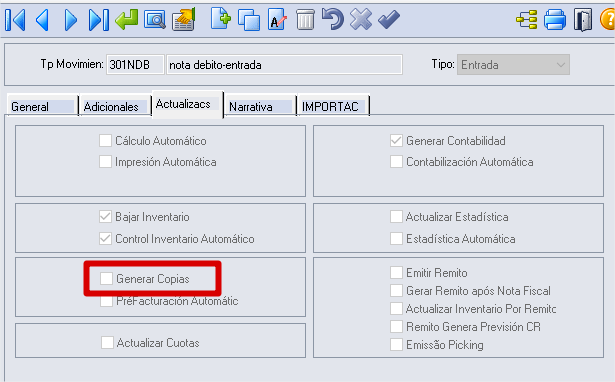Jump to the last record
The image size is (615, 382).
point(98,20)
